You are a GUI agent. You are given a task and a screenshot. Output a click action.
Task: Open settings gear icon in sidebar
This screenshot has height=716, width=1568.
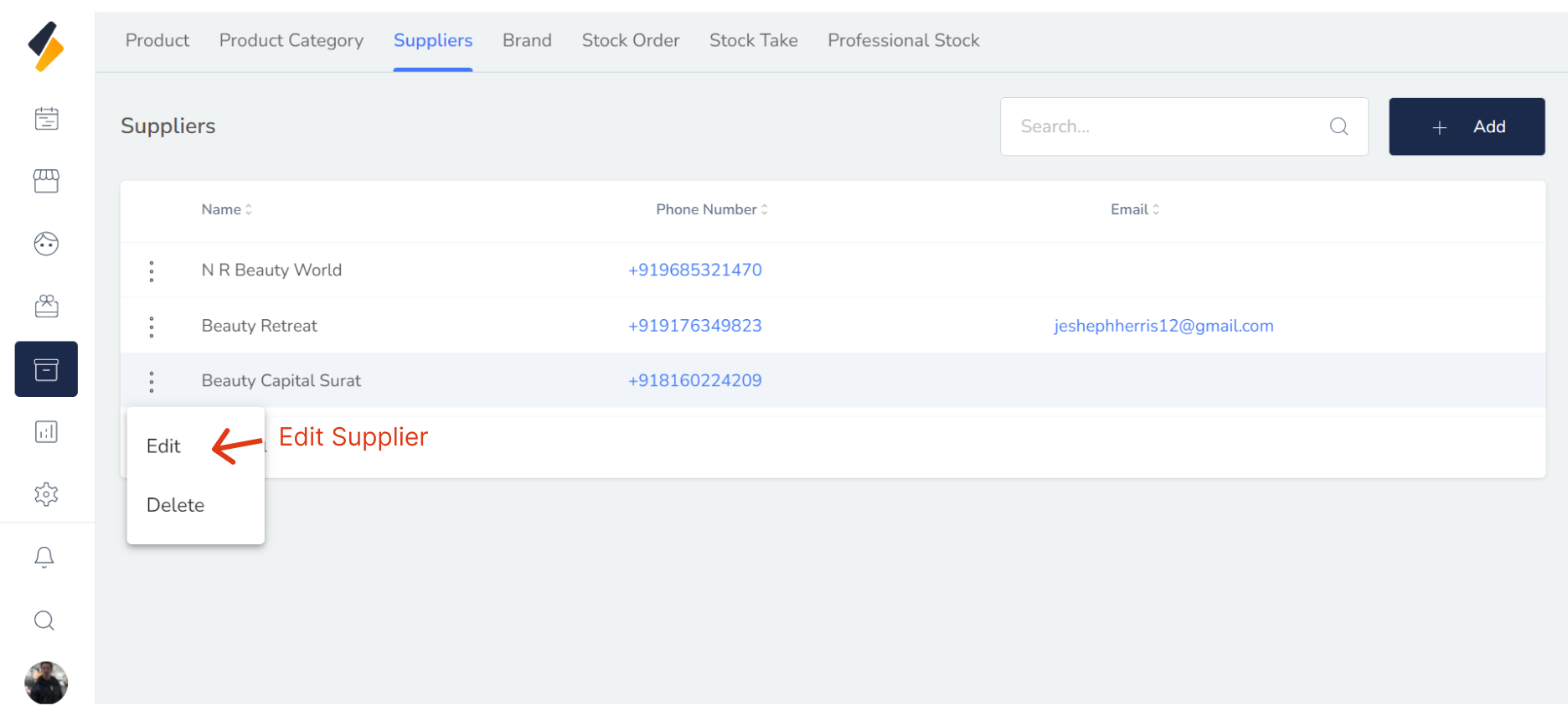tap(46, 494)
